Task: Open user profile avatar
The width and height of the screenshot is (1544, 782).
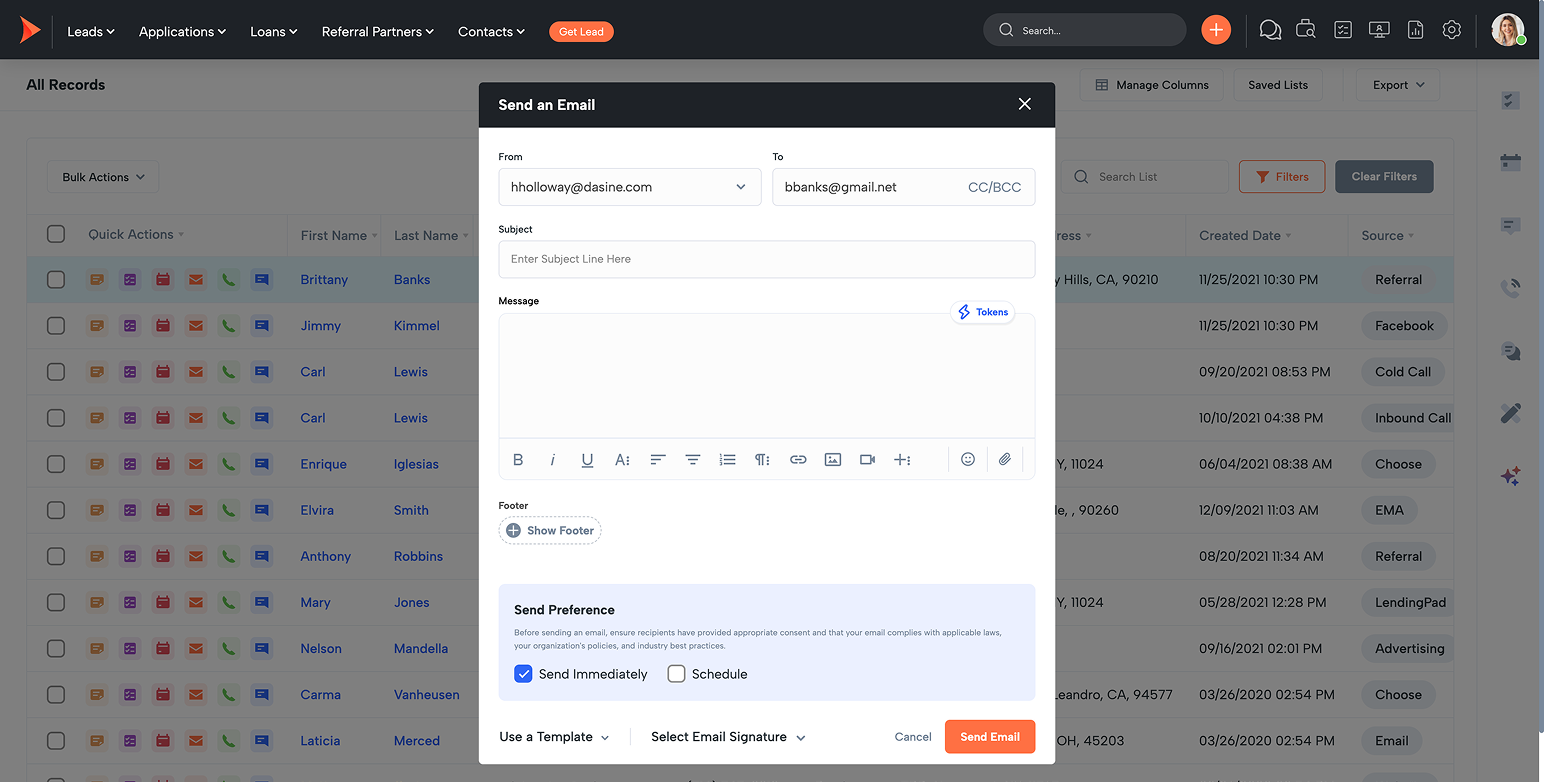Action: point(1507,30)
